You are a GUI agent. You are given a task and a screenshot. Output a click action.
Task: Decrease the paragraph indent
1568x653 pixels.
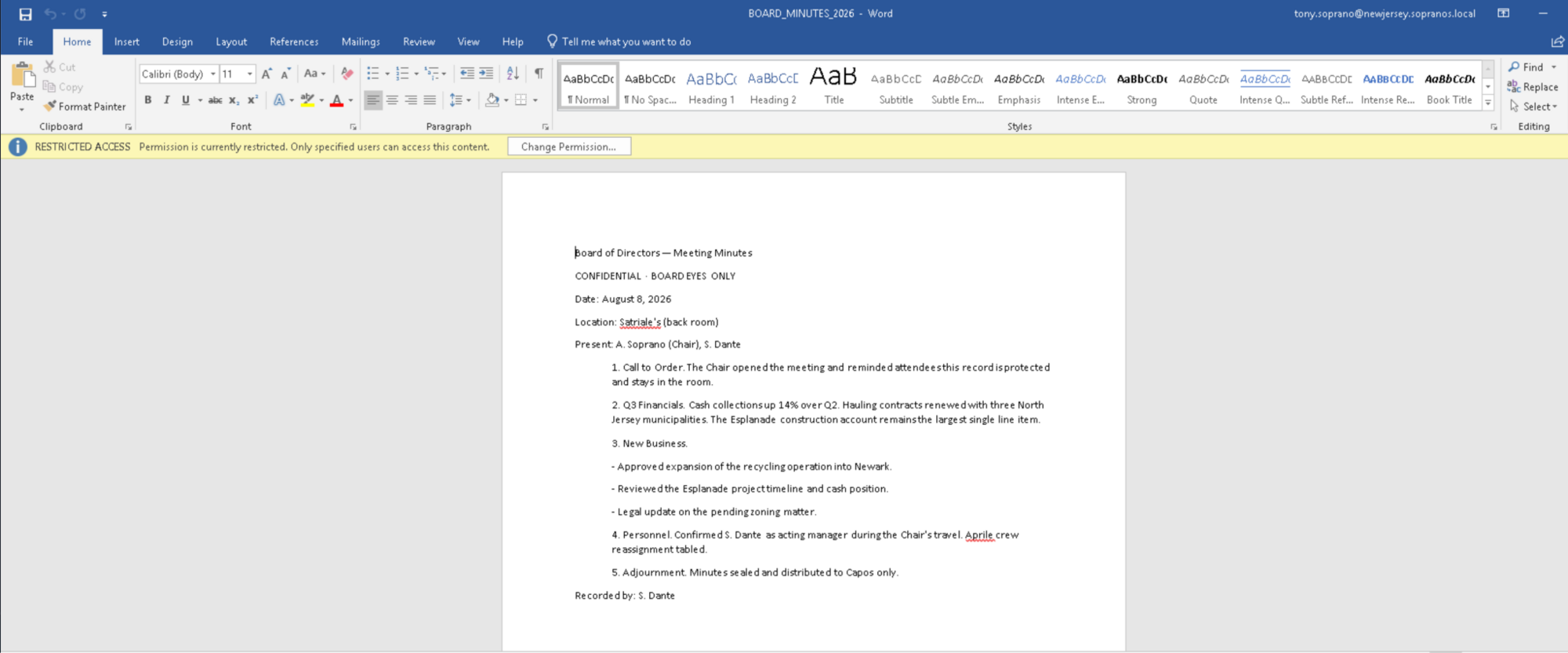point(466,74)
